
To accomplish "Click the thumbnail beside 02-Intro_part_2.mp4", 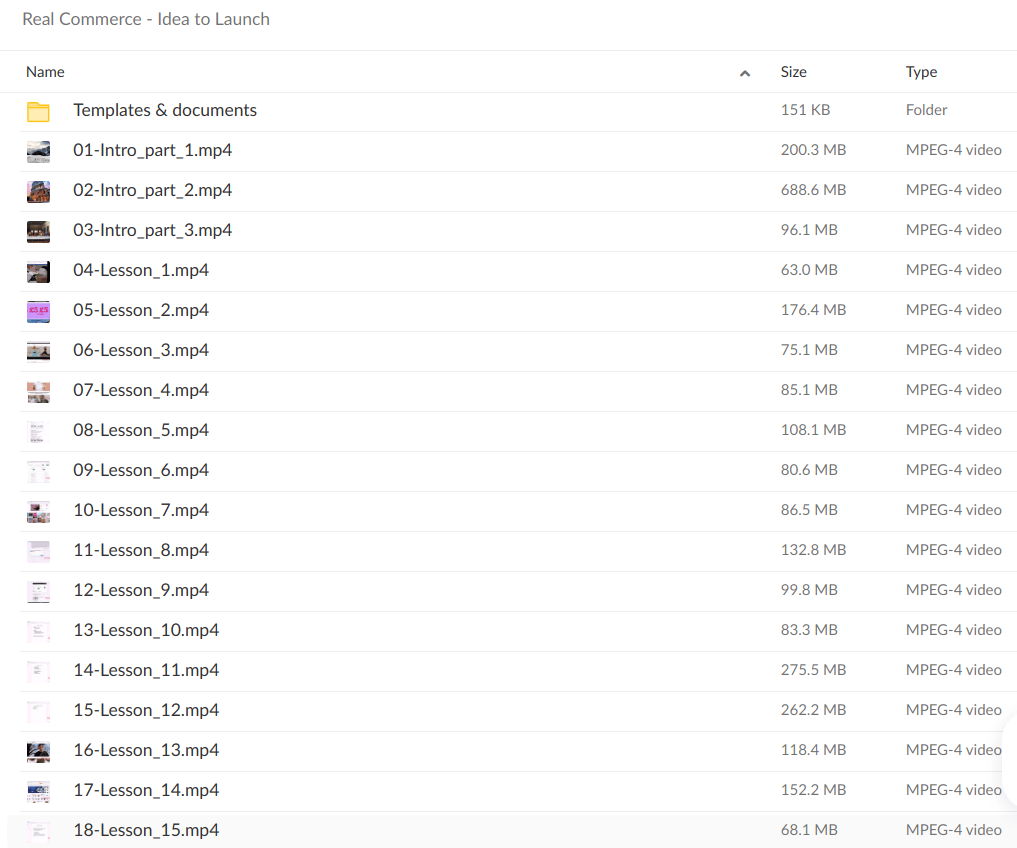I will pyautogui.click(x=38, y=191).
